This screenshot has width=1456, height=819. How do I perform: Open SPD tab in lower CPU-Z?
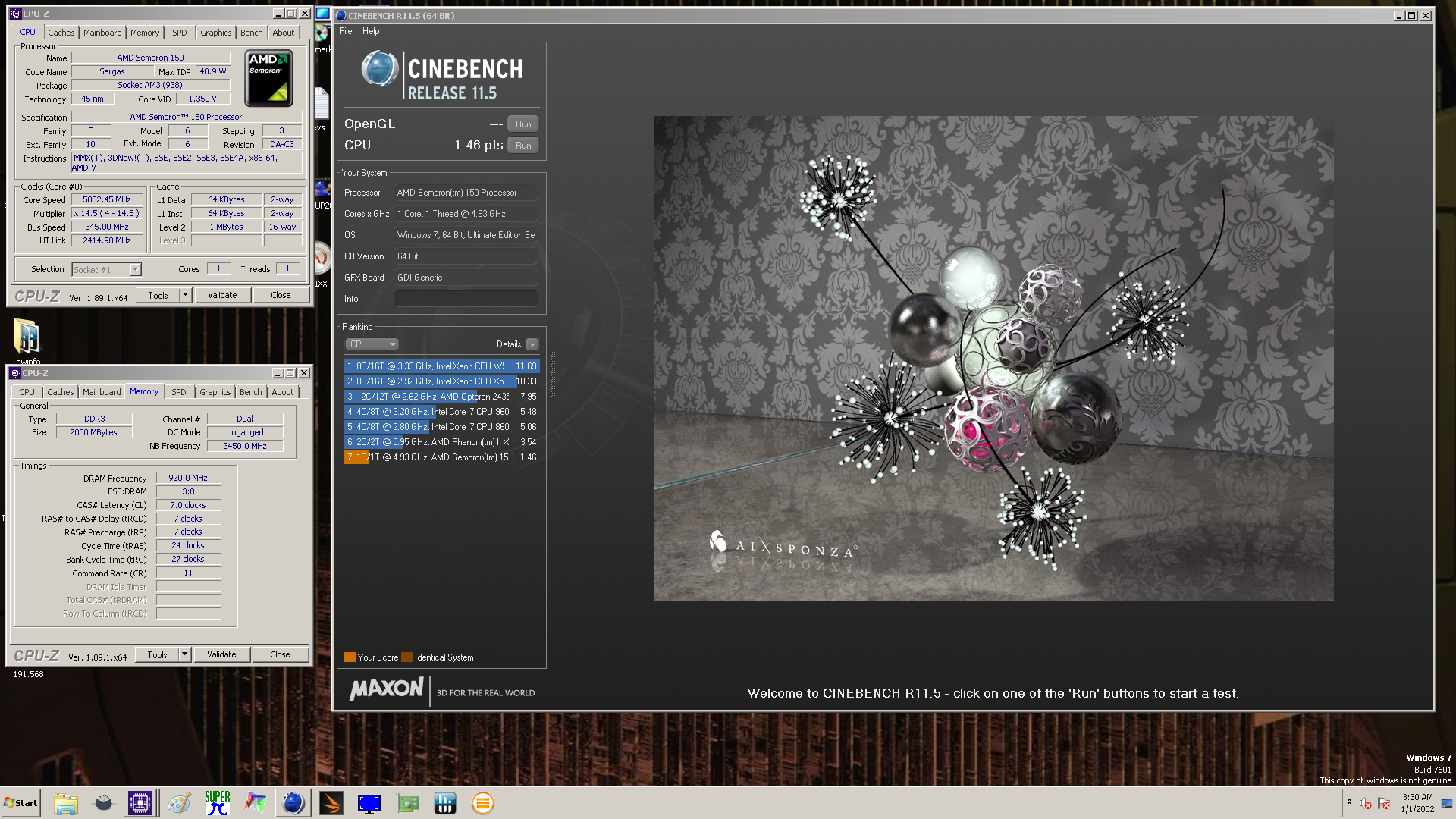179,392
